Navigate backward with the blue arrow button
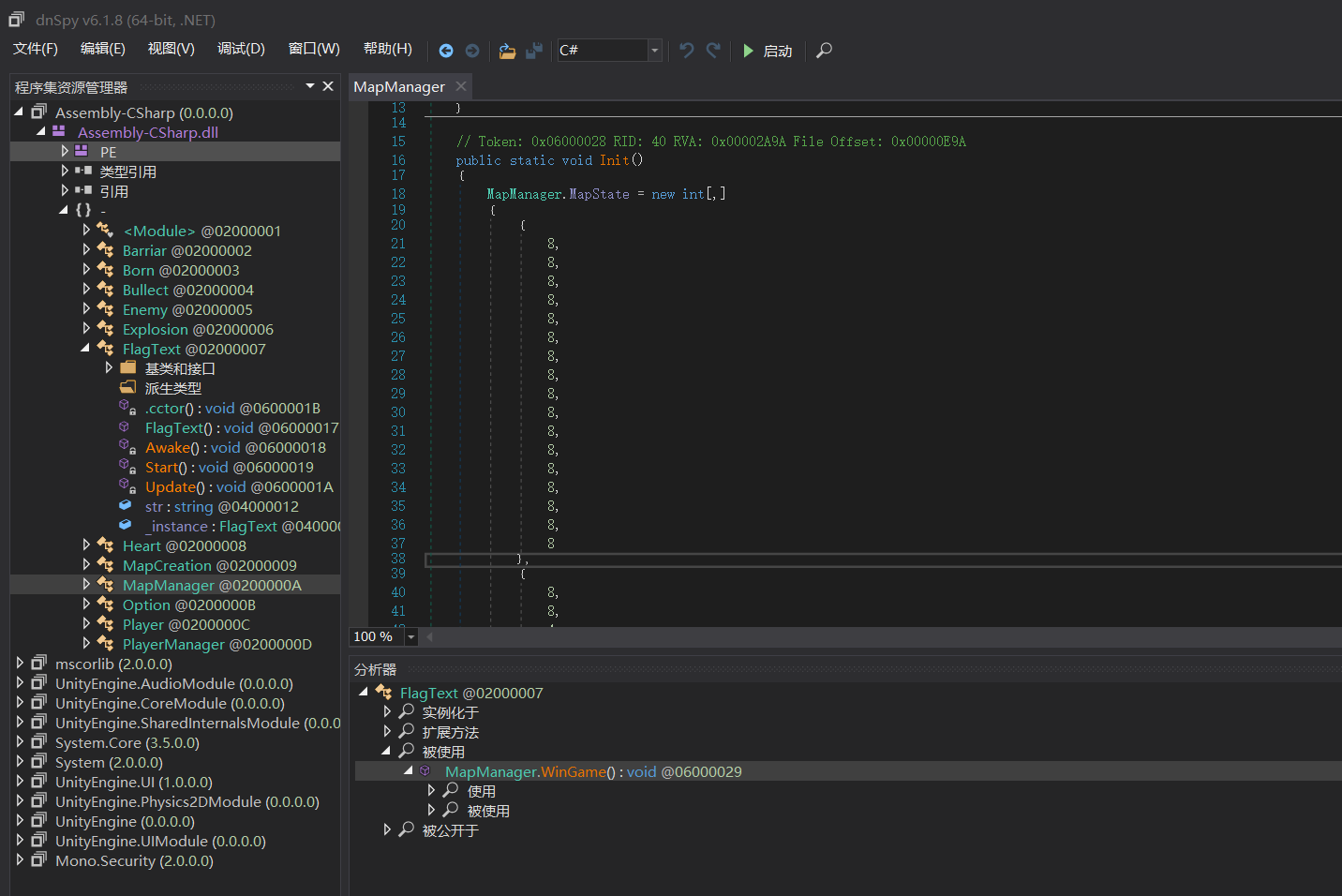Viewport: 1342px width, 896px height. point(446,51)
